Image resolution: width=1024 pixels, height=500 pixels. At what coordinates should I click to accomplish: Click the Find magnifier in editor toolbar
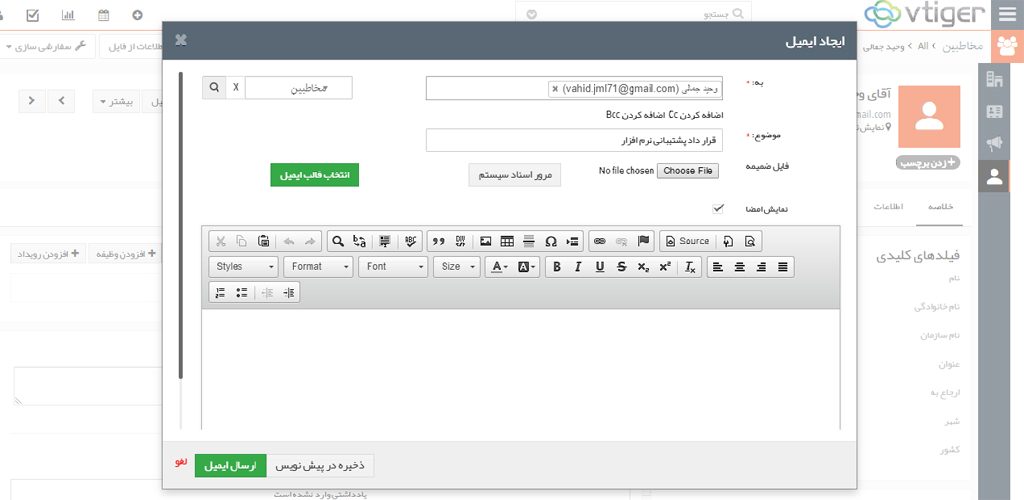pos(338,241)
